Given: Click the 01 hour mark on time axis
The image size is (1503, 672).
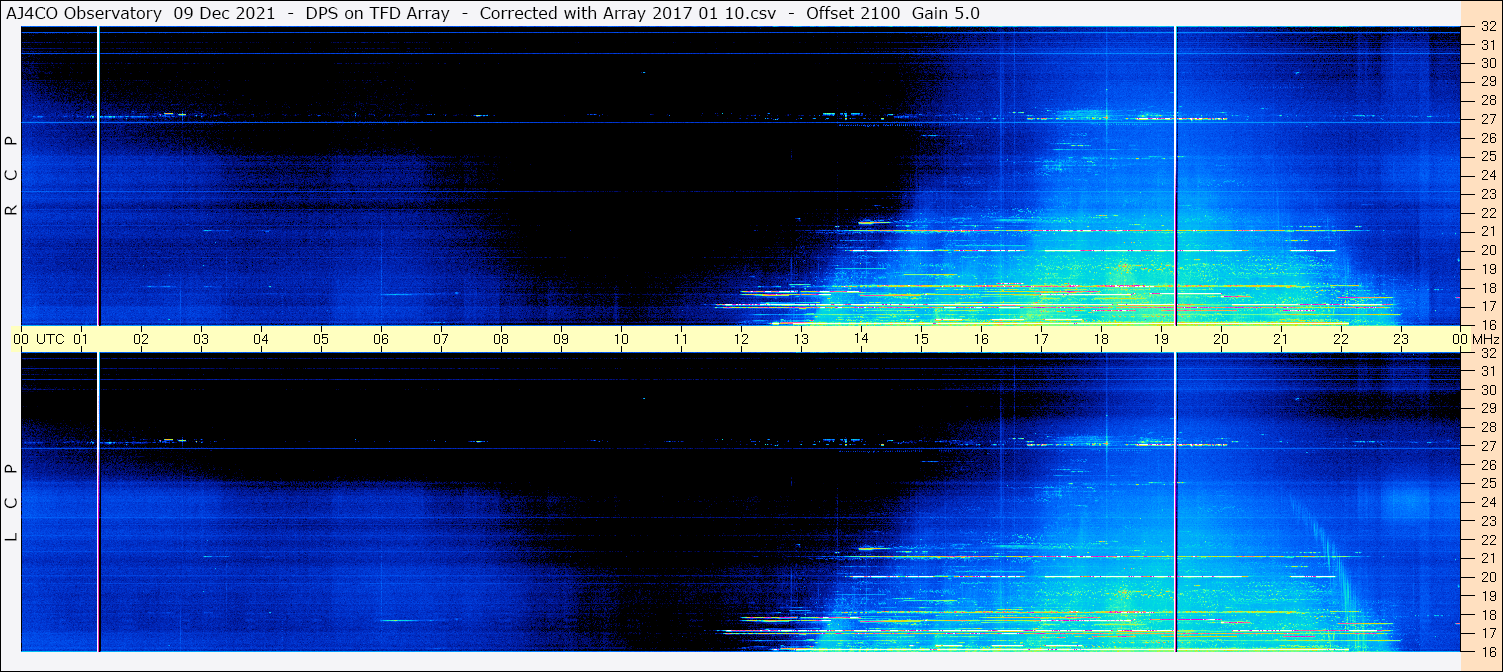Looking at the screenshot, I should [x=82, y=339].
